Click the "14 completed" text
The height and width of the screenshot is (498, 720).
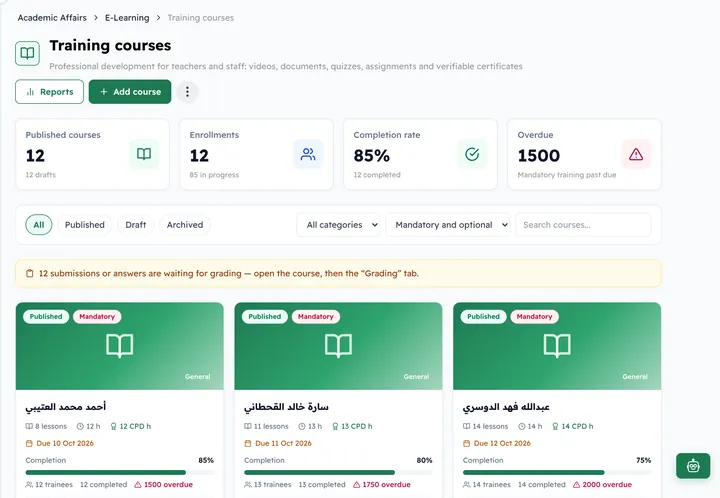pyautogui.click(x=542, y=485)
